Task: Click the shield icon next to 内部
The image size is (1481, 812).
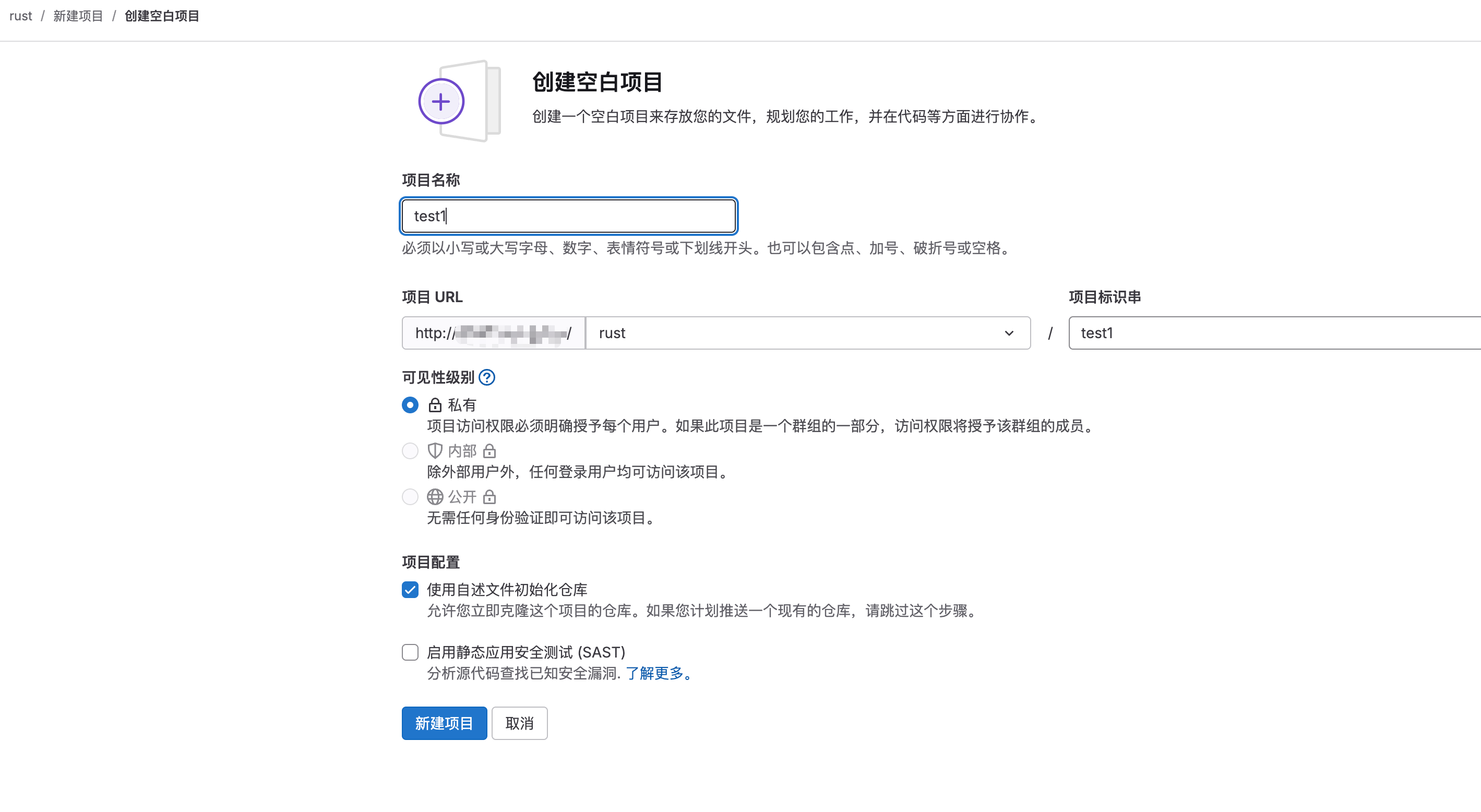Action: (435, 451)
